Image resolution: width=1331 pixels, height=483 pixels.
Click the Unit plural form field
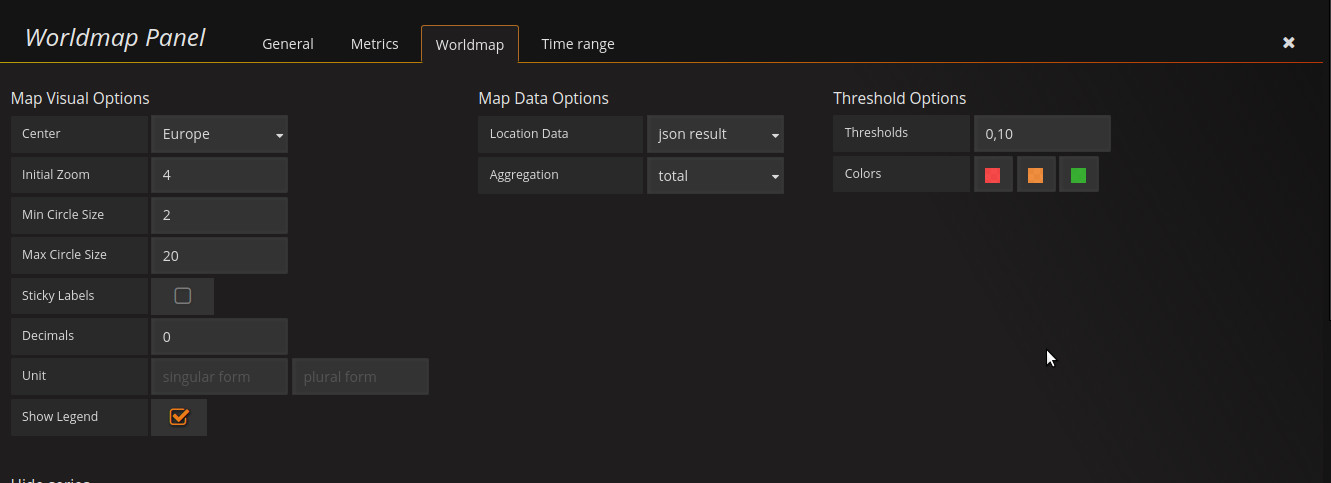click(360, 376)
